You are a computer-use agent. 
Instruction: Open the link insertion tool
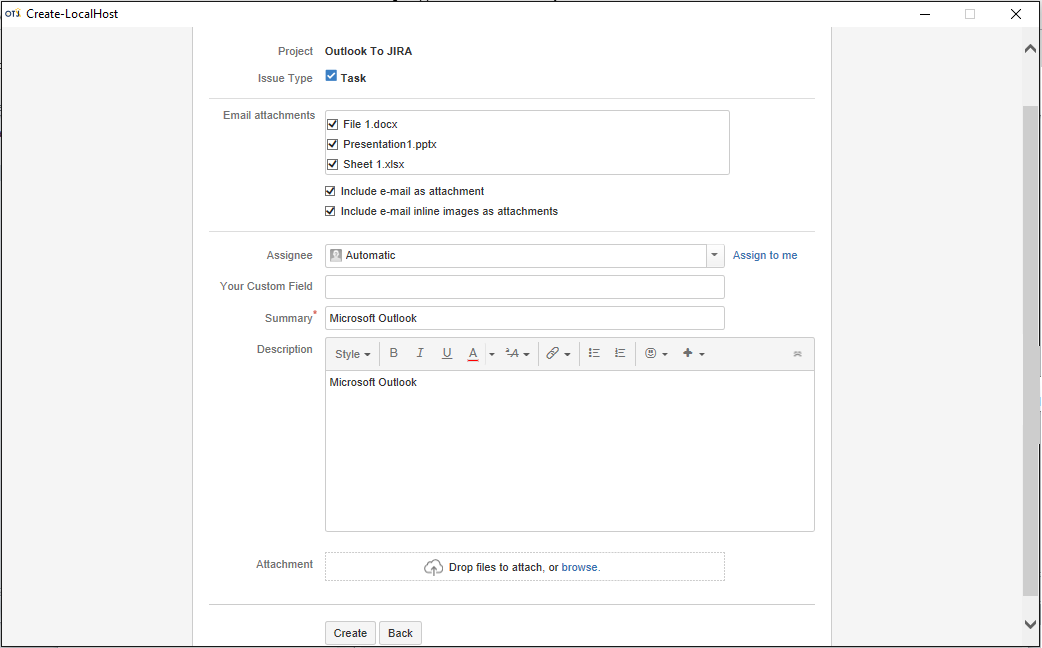[558, 354]
